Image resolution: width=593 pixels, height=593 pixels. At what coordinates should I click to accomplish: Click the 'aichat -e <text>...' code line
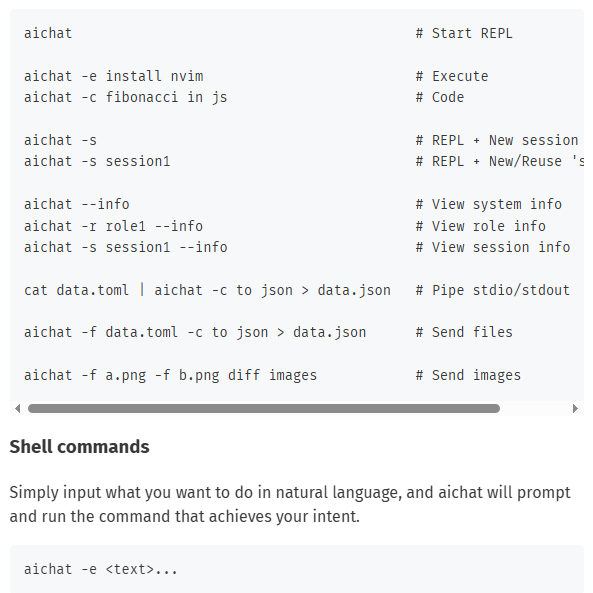tap(101, 570)
